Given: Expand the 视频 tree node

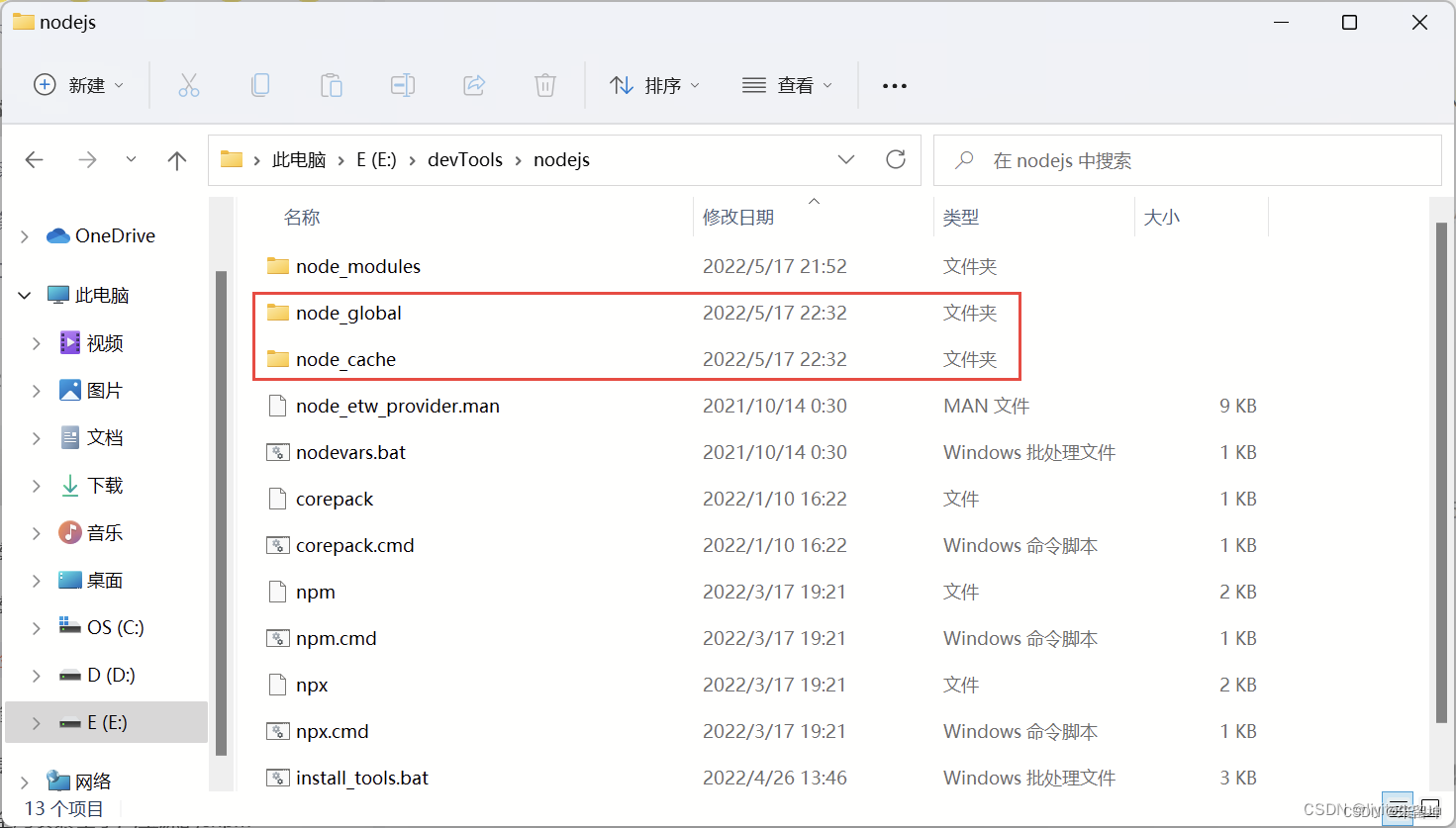Looking at the screenshot, I should (x=37, y=343).
